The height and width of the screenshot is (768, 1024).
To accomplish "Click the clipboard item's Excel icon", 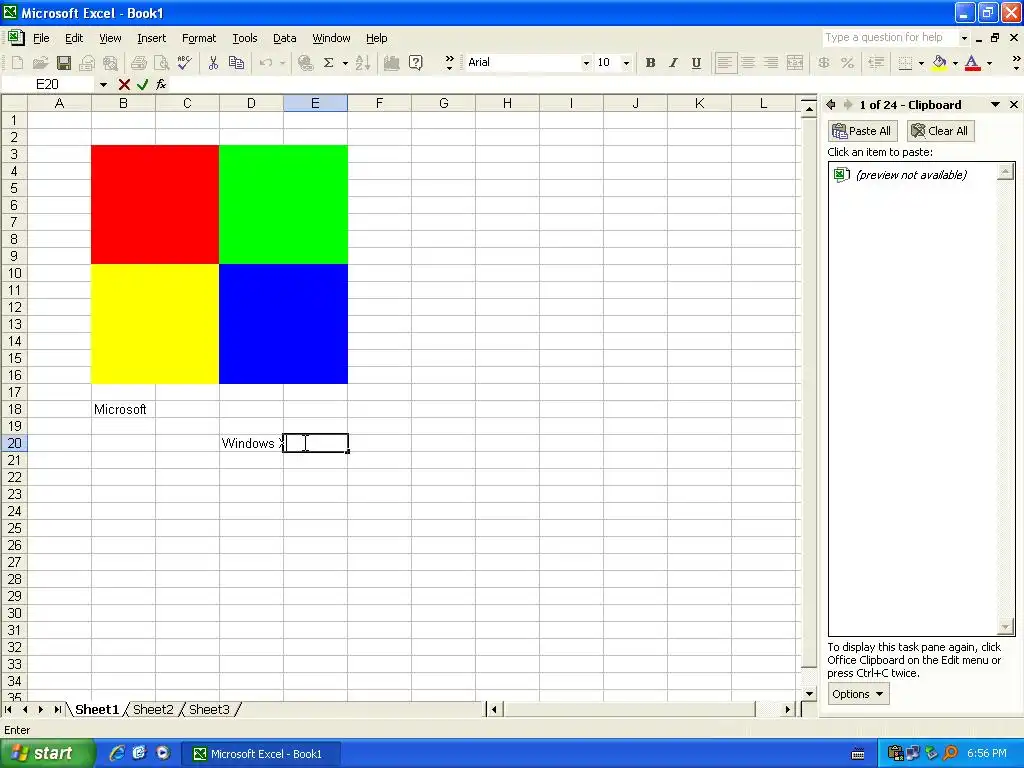I will 842,174.
